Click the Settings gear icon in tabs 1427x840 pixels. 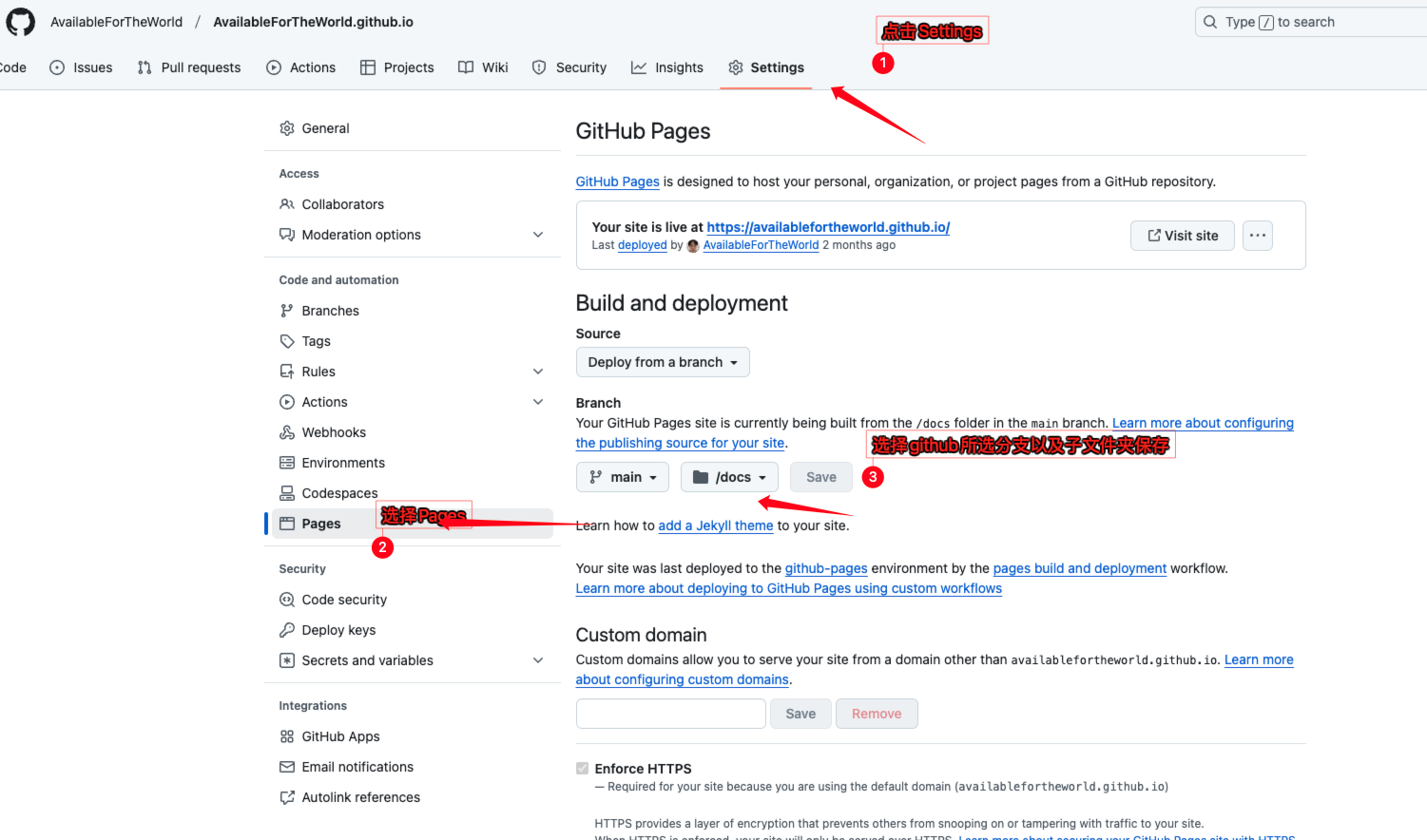736,67
